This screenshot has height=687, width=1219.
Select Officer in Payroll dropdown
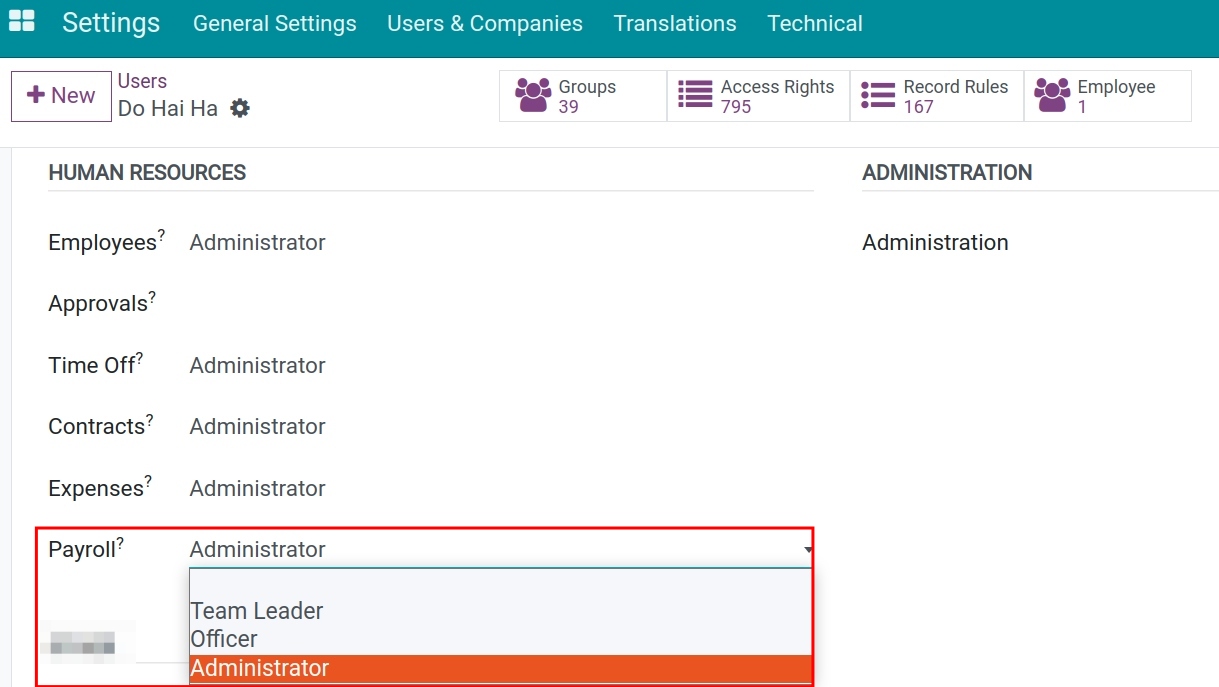pyautogui.click(x=500, y=639)
